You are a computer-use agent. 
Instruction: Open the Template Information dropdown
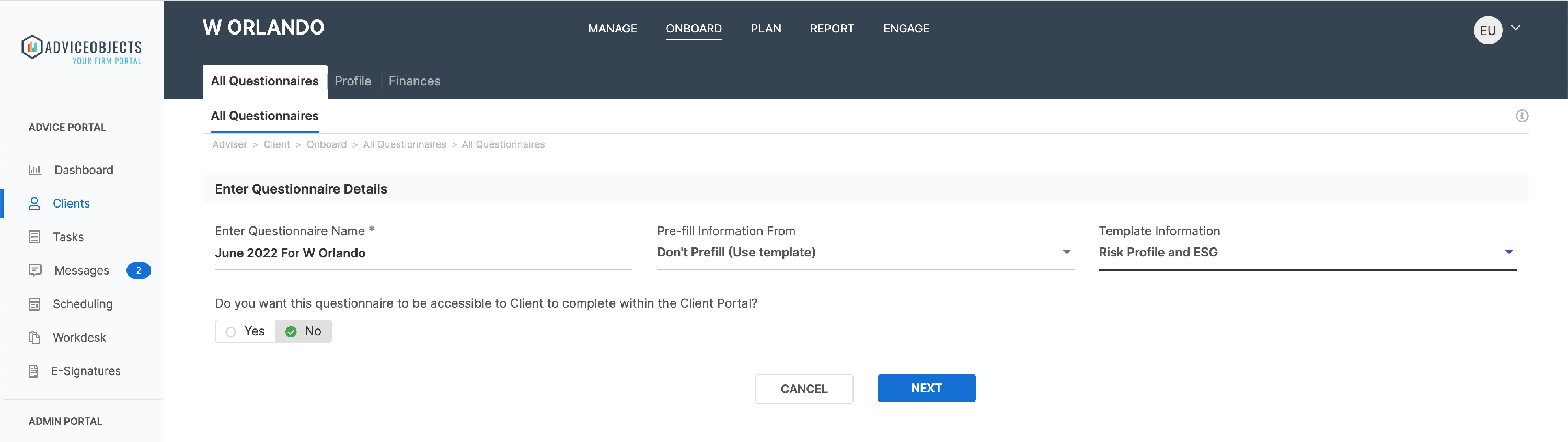pos(1307,252)
